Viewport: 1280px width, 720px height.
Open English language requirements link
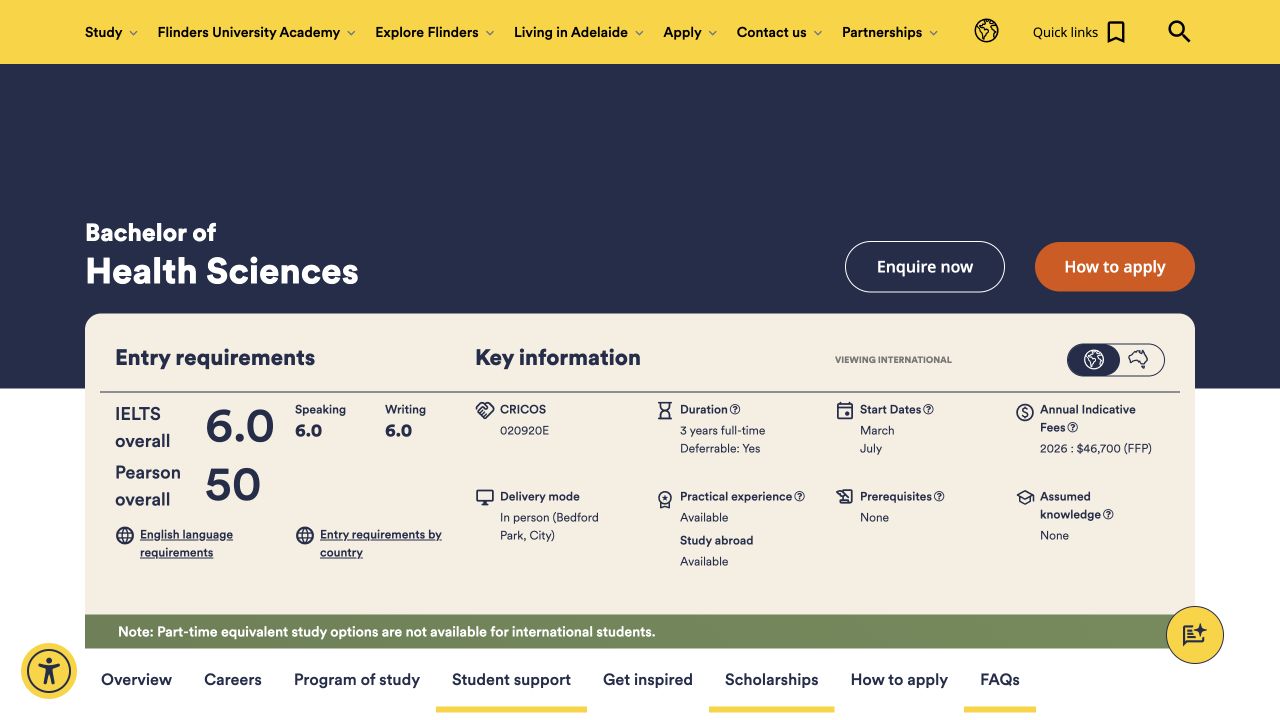coord(186,544)
